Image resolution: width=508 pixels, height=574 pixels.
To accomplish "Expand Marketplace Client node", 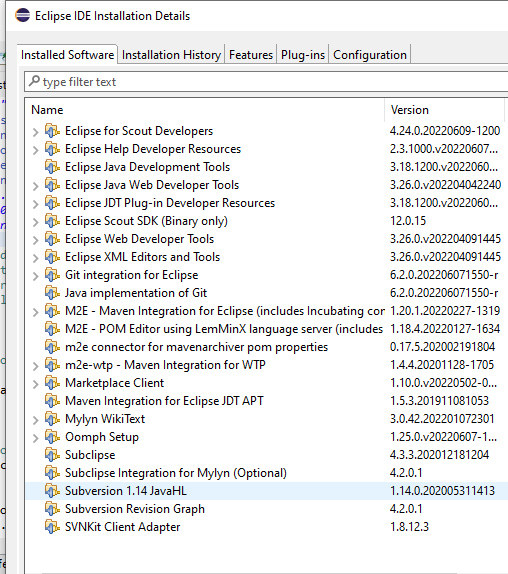I will [x=36, y=384].
